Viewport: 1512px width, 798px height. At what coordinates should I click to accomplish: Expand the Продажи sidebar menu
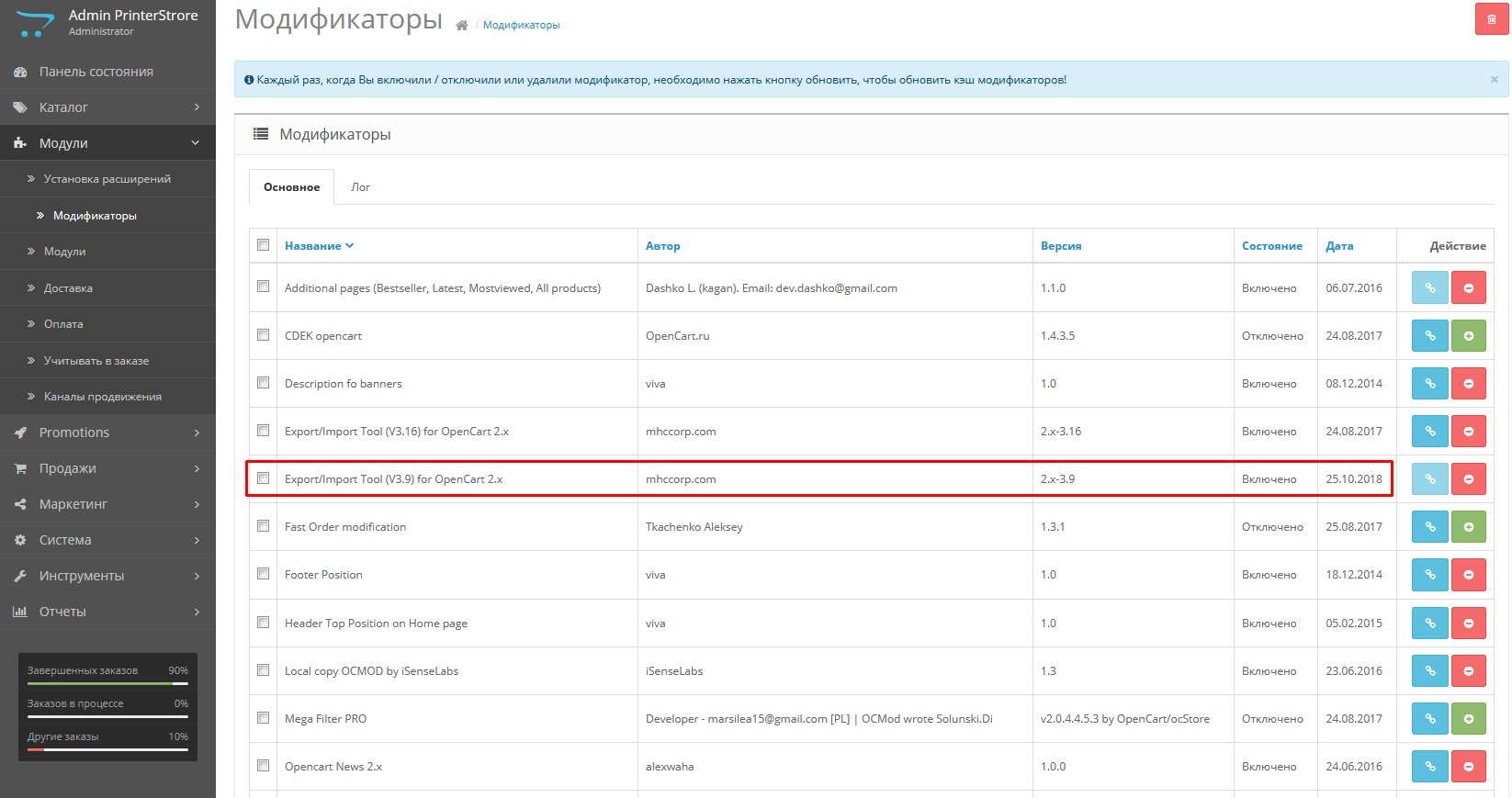pos(107,468)
